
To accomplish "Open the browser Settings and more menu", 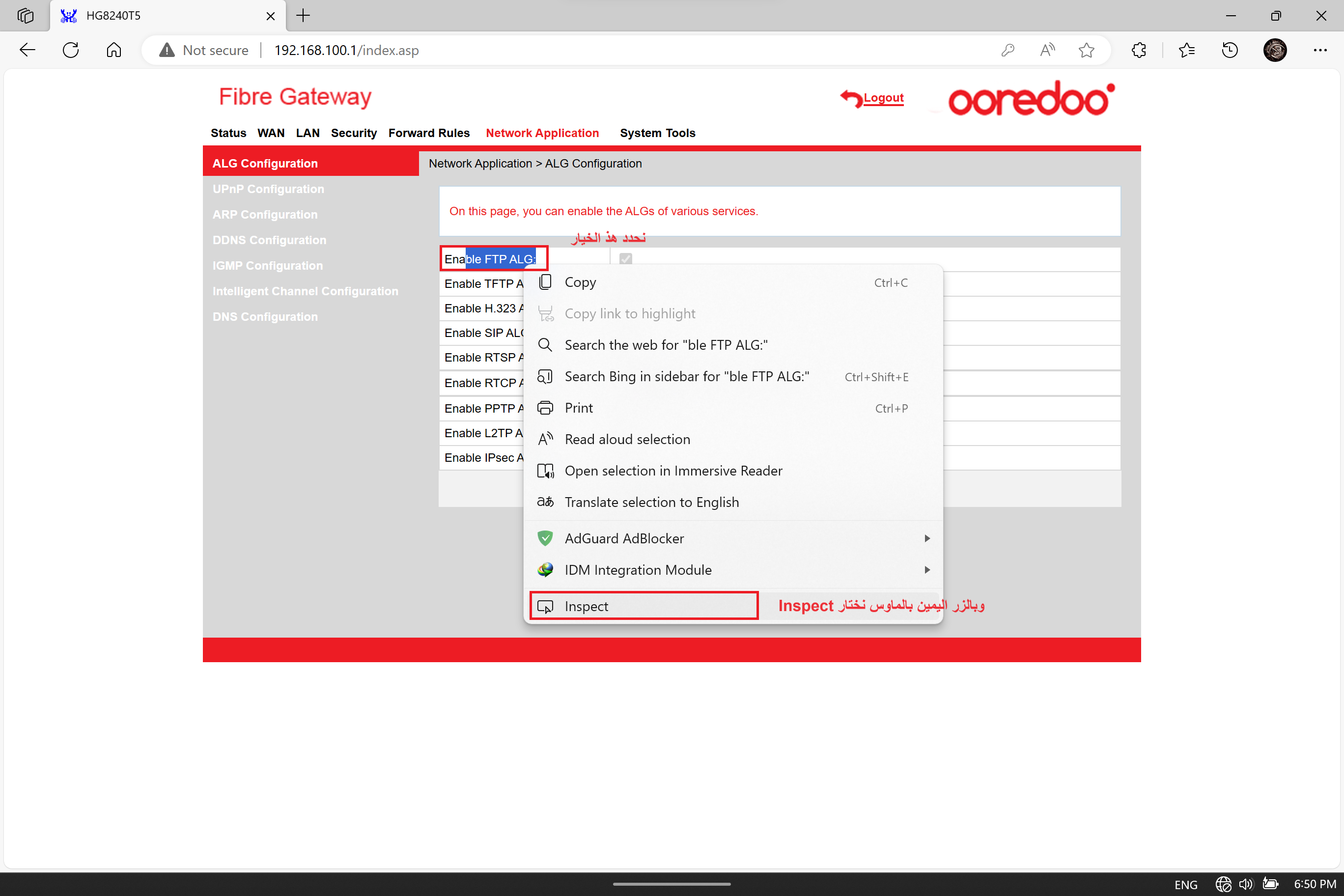I will 1320,50.
